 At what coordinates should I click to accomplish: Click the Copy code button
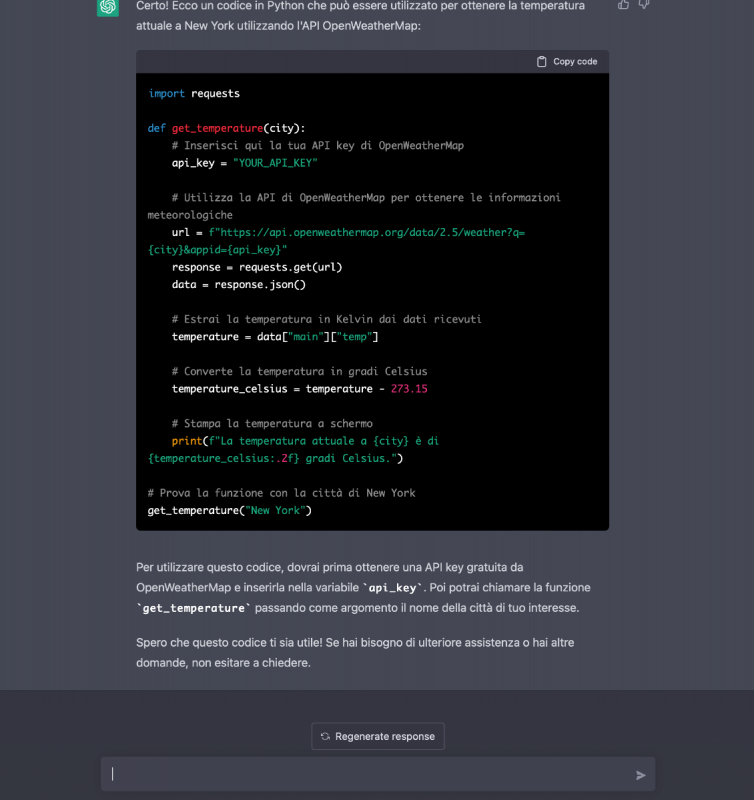567,61
